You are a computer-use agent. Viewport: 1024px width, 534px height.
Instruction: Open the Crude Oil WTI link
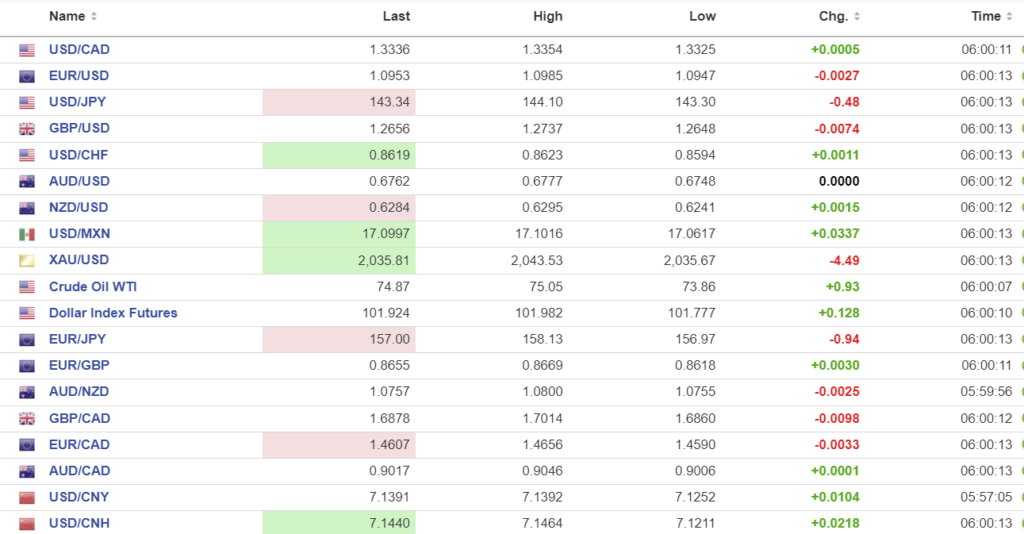click(93, 287)
